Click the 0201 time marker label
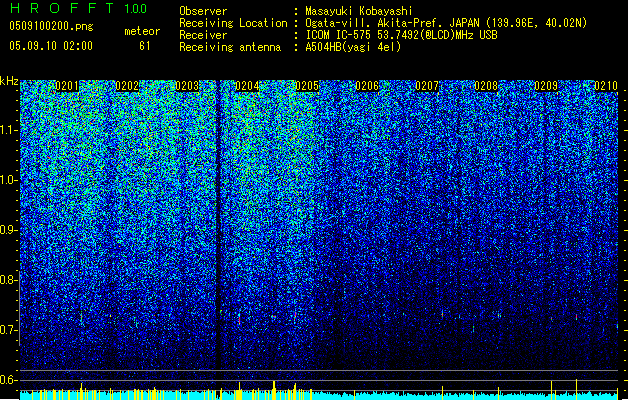This screenshot has height=400, width=629. 67,86
